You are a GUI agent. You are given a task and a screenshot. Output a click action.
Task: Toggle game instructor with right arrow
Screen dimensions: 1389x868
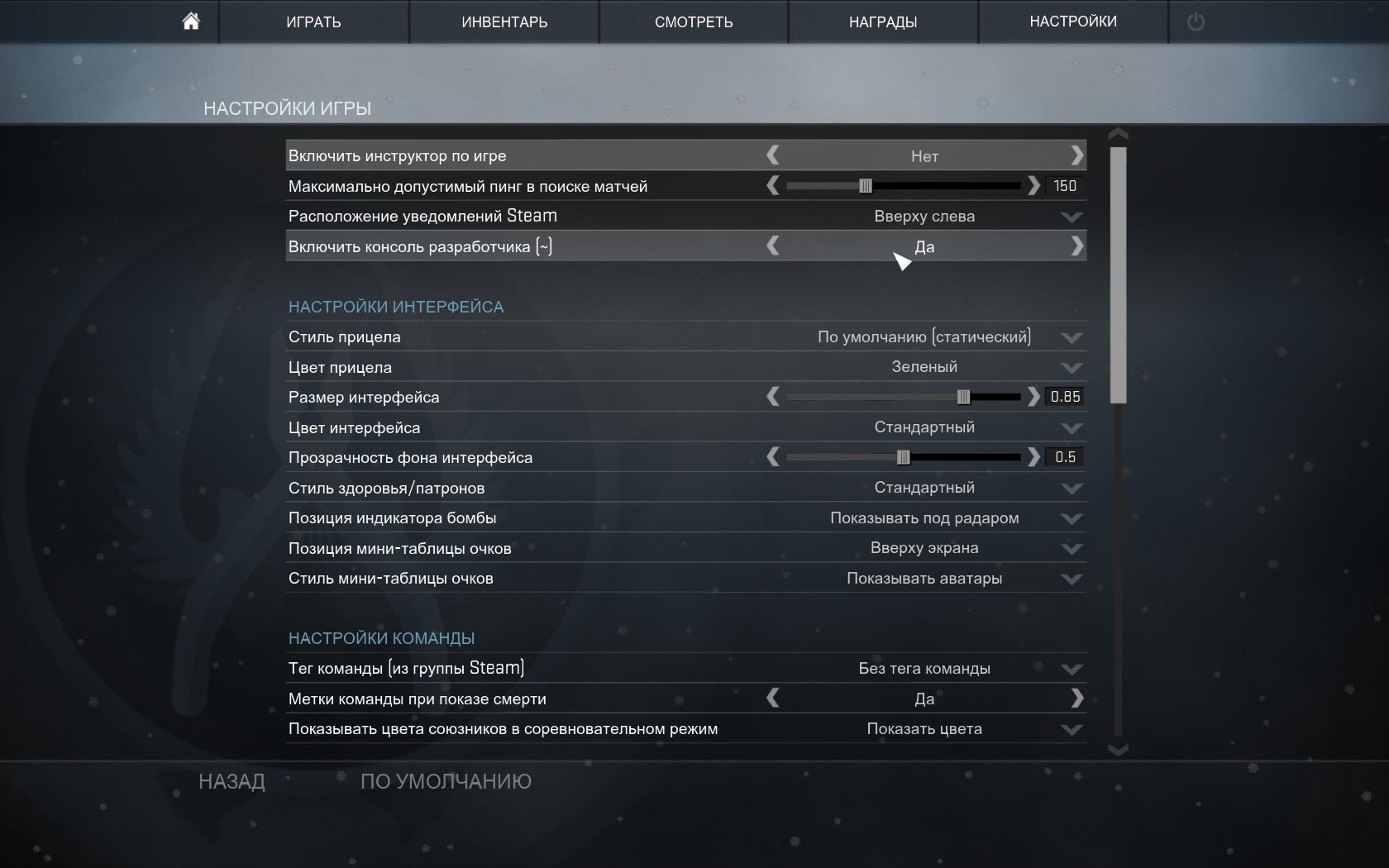(x=1076, y=155)
